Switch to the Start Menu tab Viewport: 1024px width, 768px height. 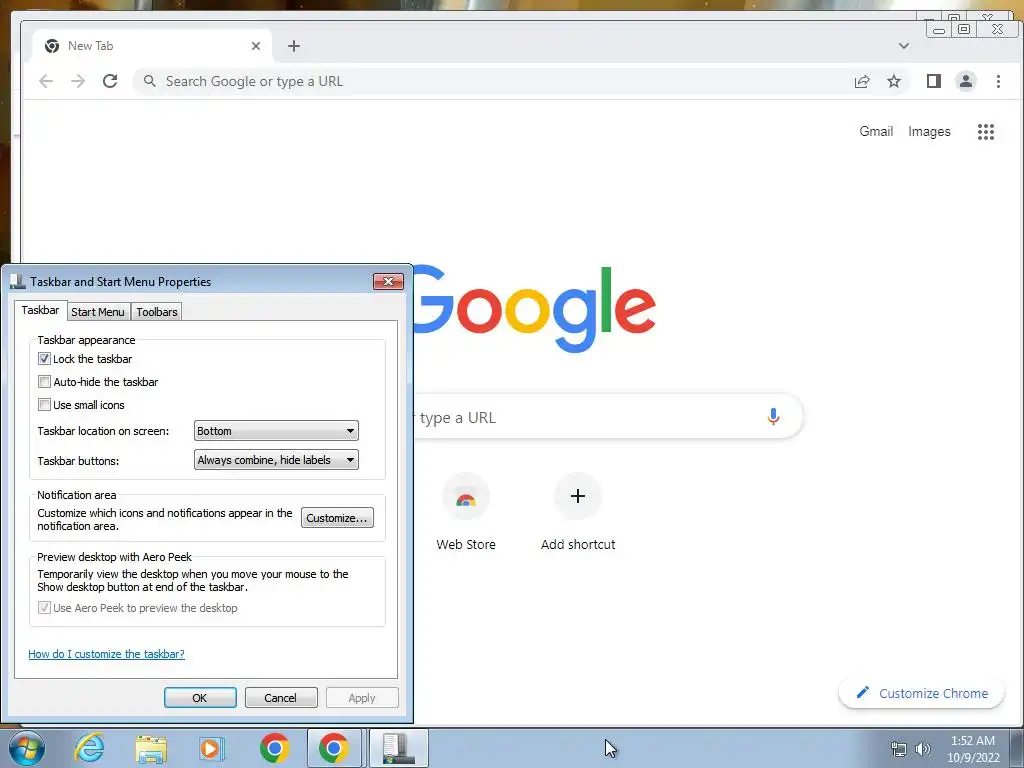pyautogui.click(x=98, y=312)
